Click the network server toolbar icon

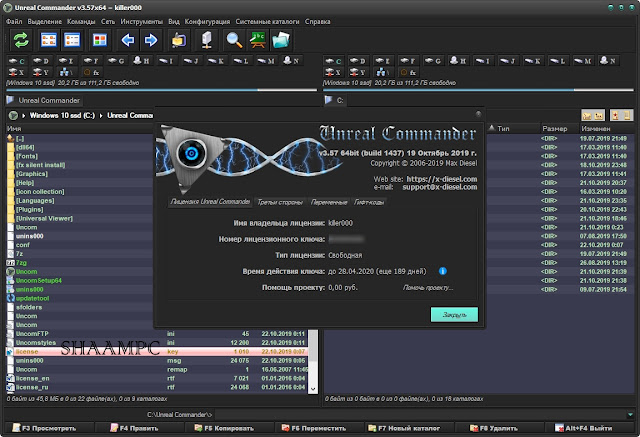[x=207, y=40]
